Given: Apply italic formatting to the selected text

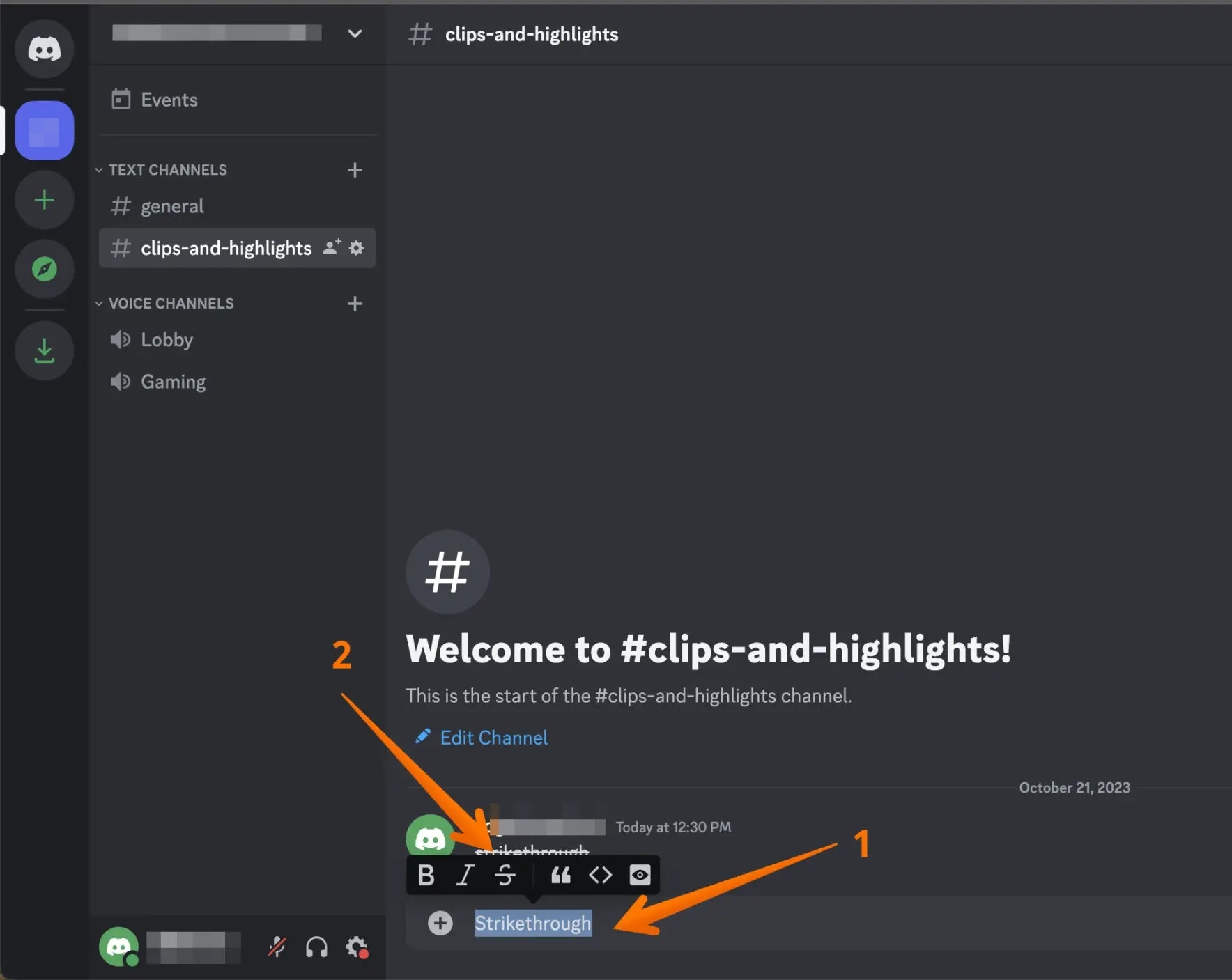Looking at the screenshot, I should [465, 876].
